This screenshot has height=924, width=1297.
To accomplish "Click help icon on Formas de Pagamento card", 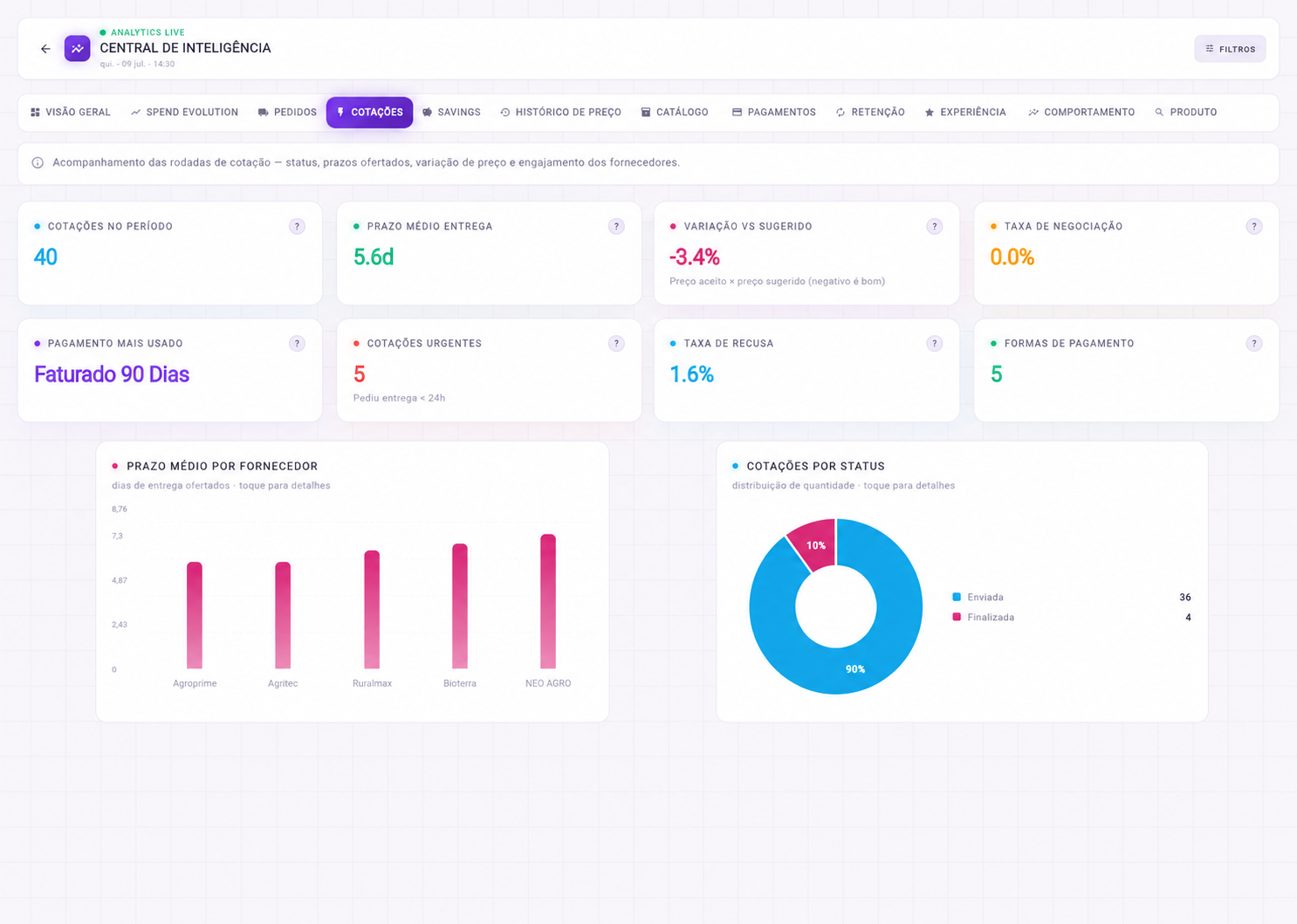I will pyautogui.click(x=1253, y=344).
